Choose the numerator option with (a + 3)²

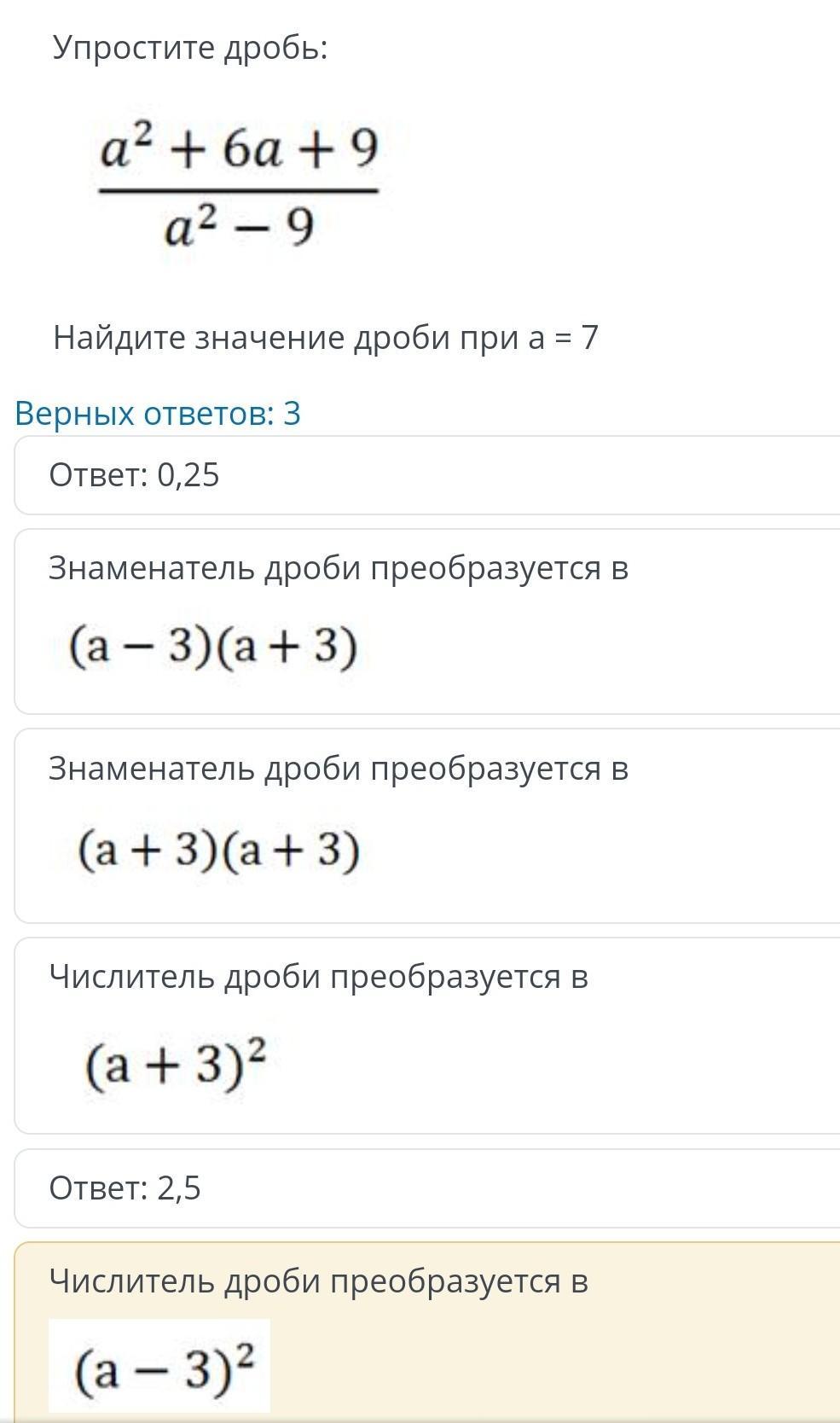click(427, 1036)
